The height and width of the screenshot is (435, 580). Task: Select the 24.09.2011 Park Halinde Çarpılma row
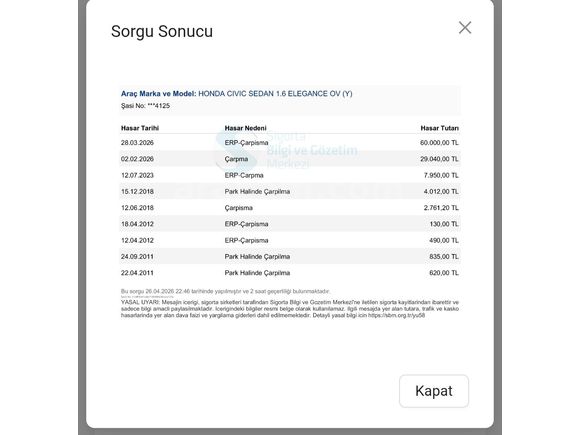[290, 257]
